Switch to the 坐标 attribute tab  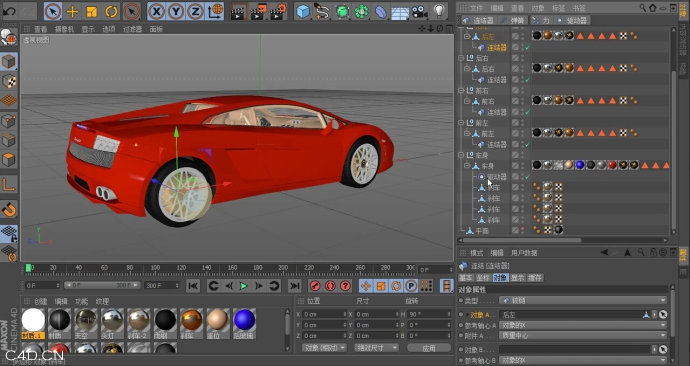point(483,278)
